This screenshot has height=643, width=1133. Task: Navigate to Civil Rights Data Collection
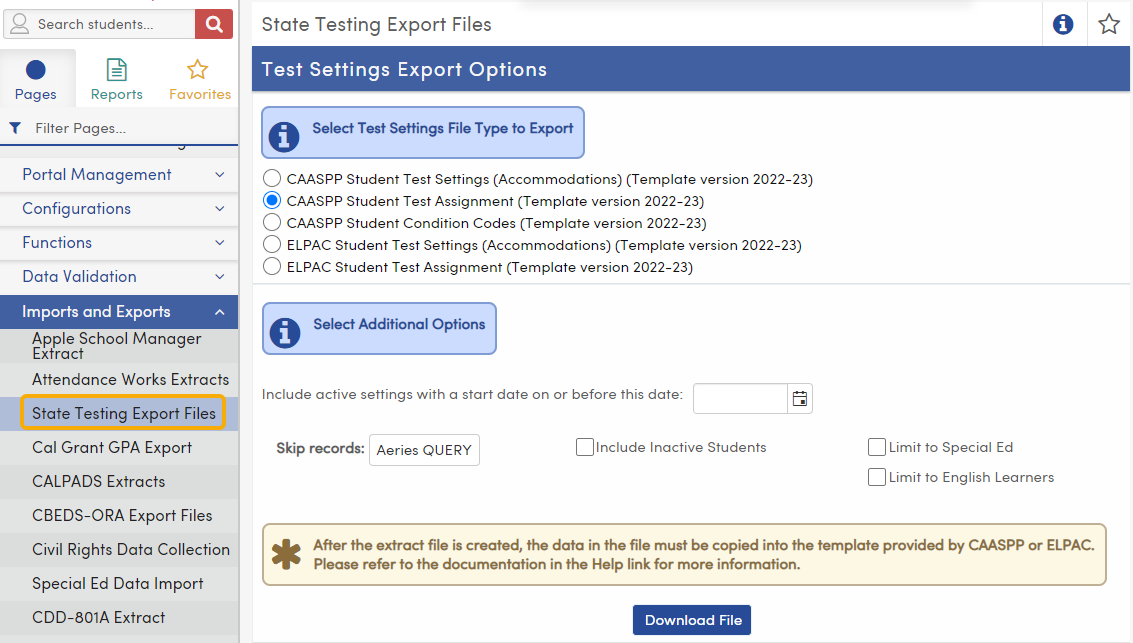tap(130, 549)
